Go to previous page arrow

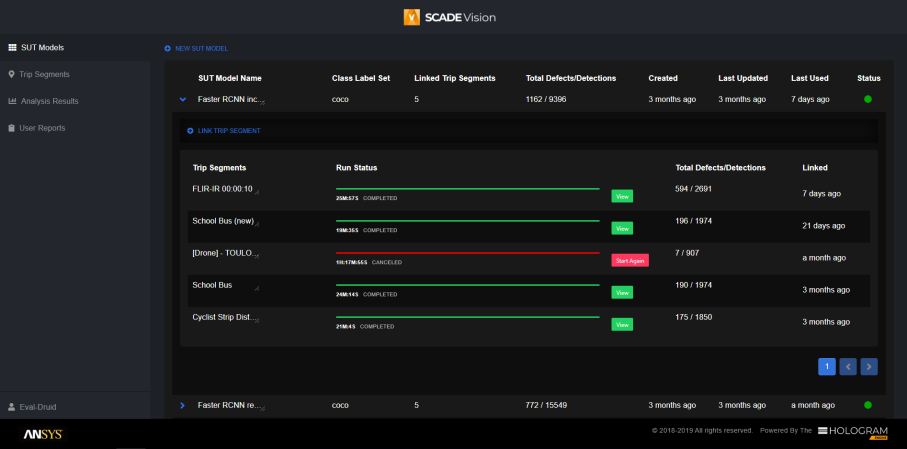tap(848, 366)
